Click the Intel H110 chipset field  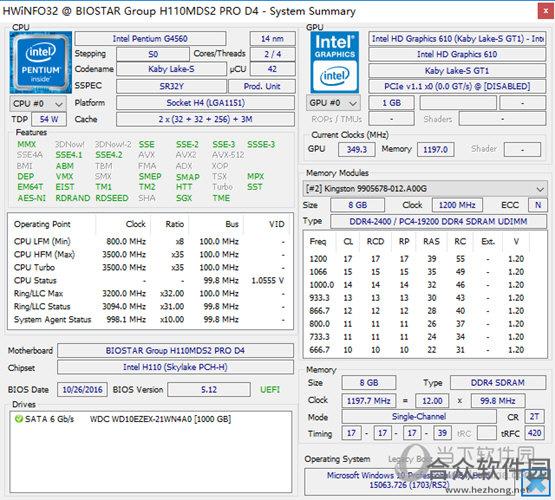(x=175, y=367)
